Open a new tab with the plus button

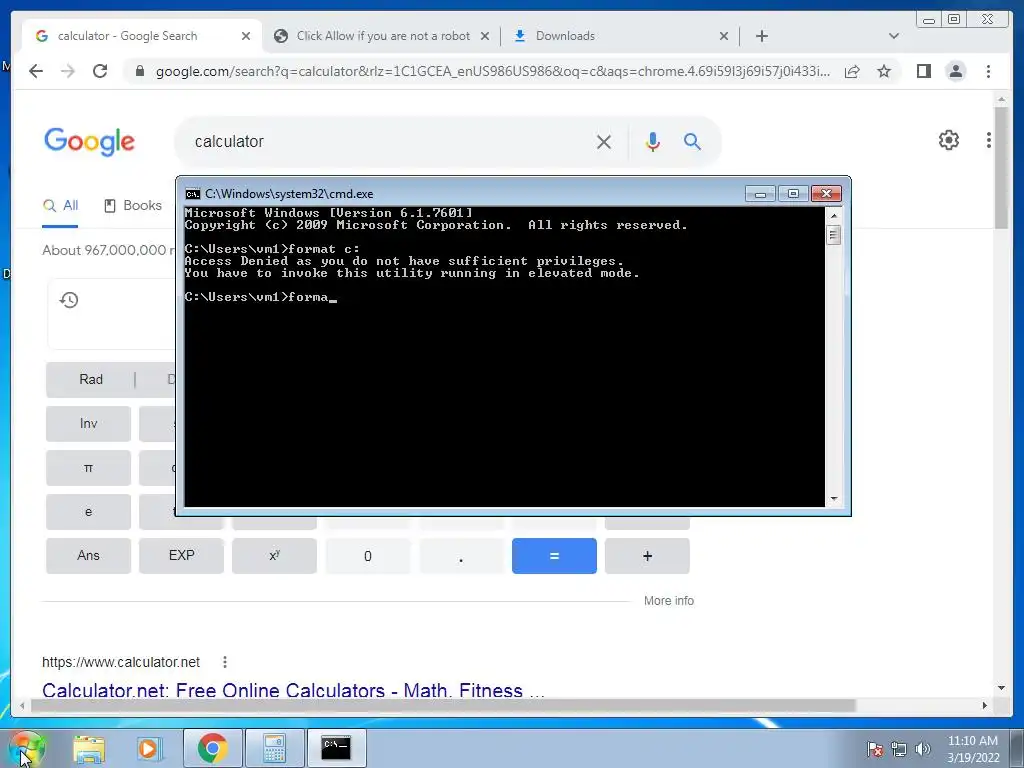pos(761,36)
